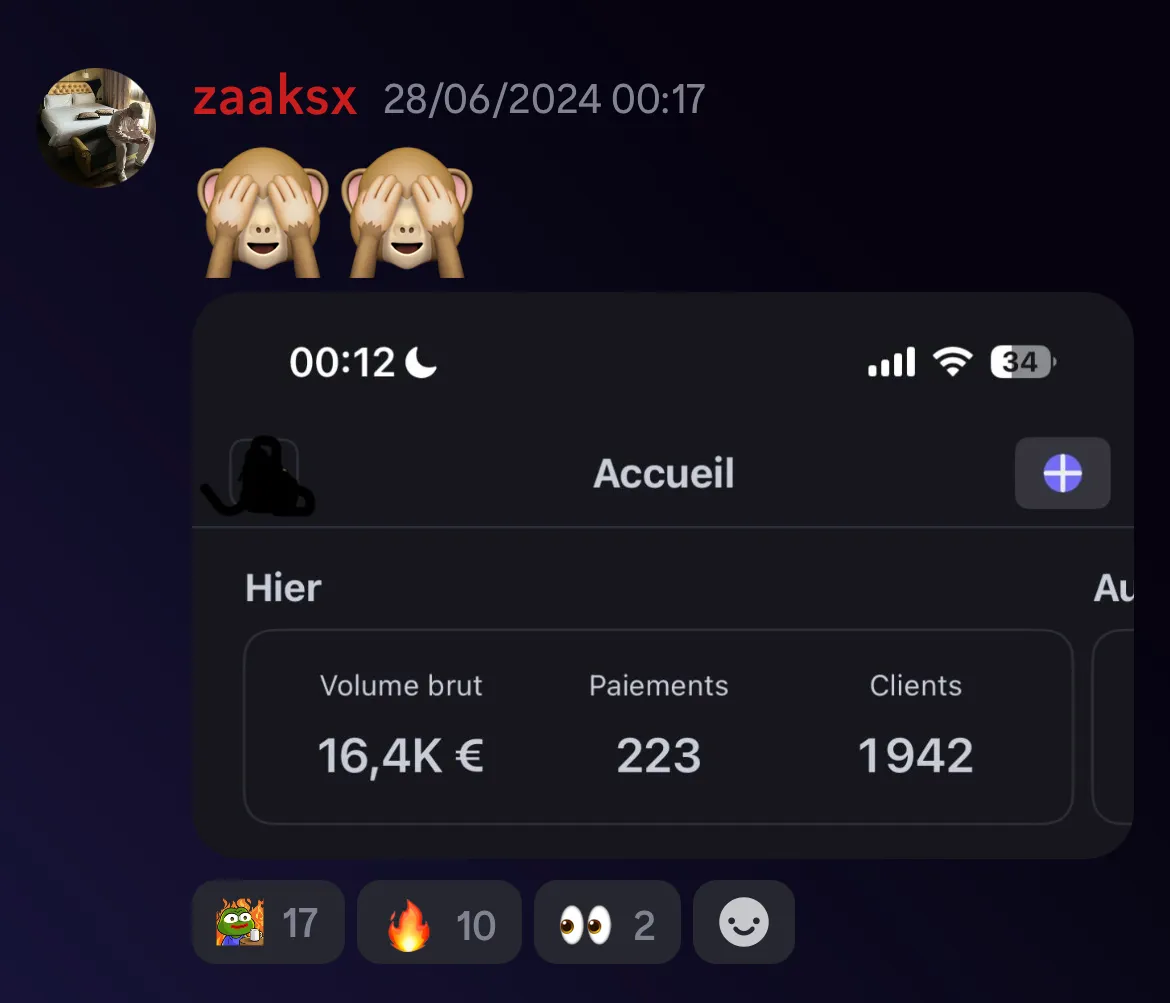Toggle the fire emoji reaction with 10
The width and height of the screenshot is (1170, 1003).
point(439,922)
